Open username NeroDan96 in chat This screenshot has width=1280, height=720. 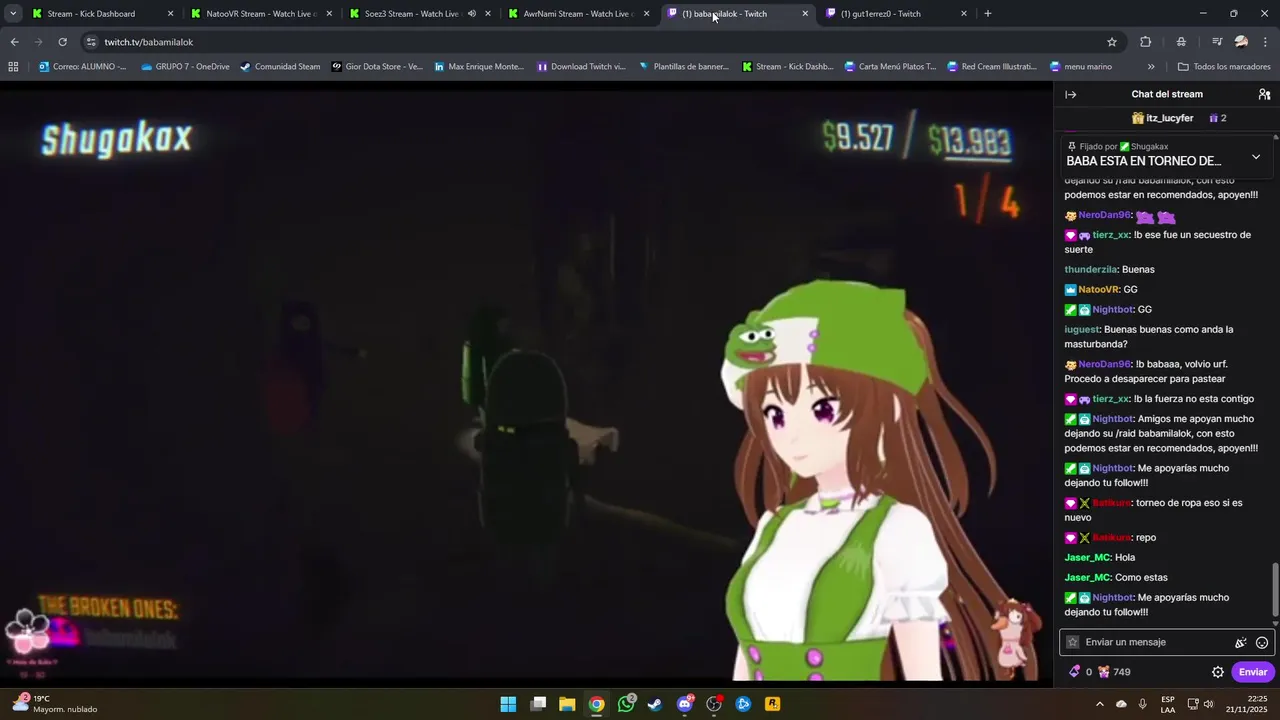(x=1104, y=215)
